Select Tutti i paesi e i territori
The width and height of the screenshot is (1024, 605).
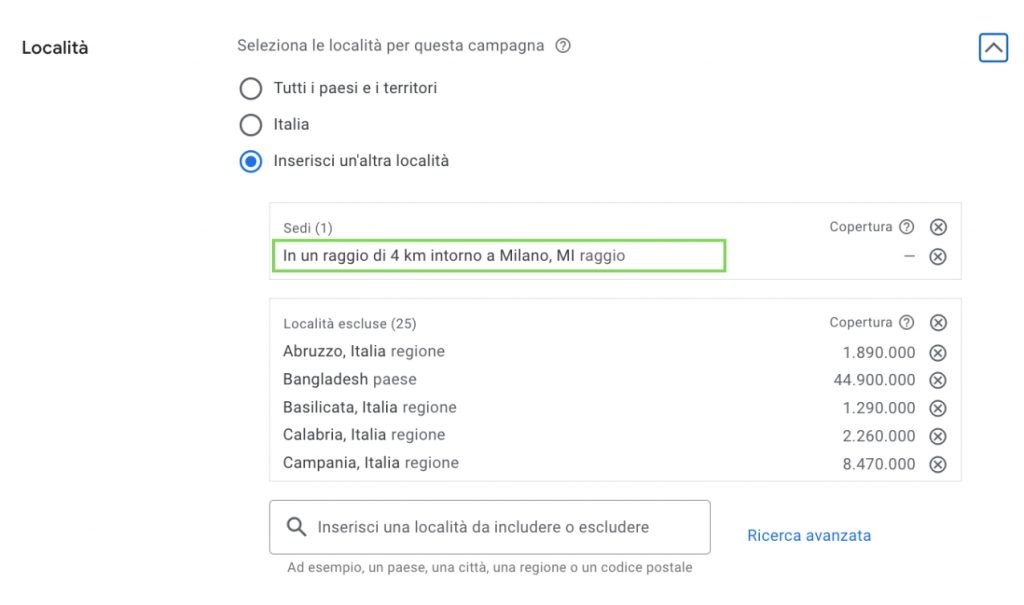pos(251,88)
